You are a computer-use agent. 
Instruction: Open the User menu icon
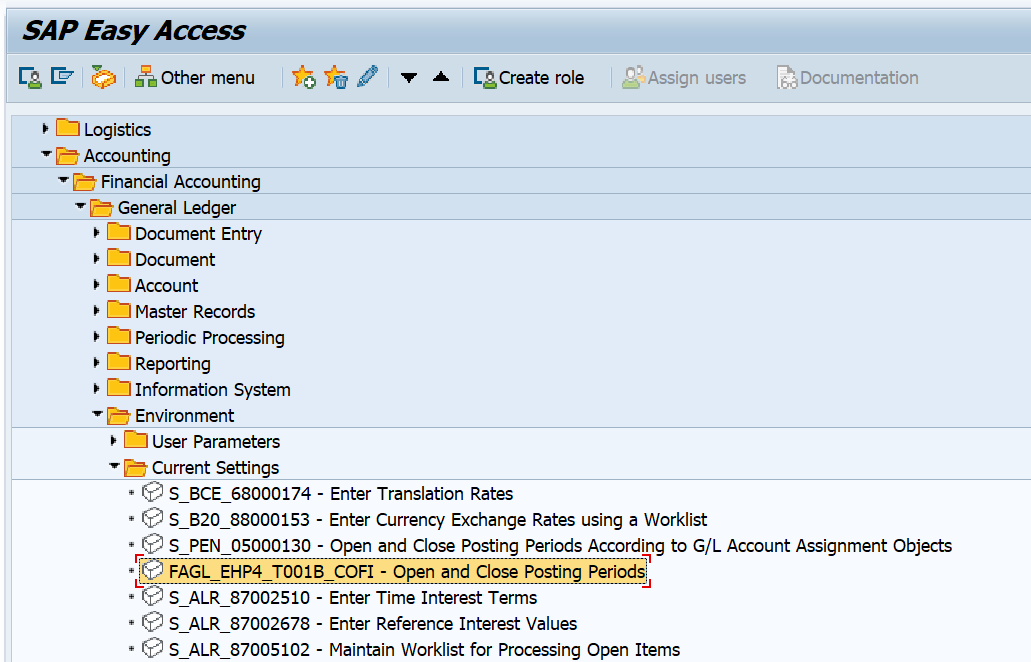(x=30, y=78)
